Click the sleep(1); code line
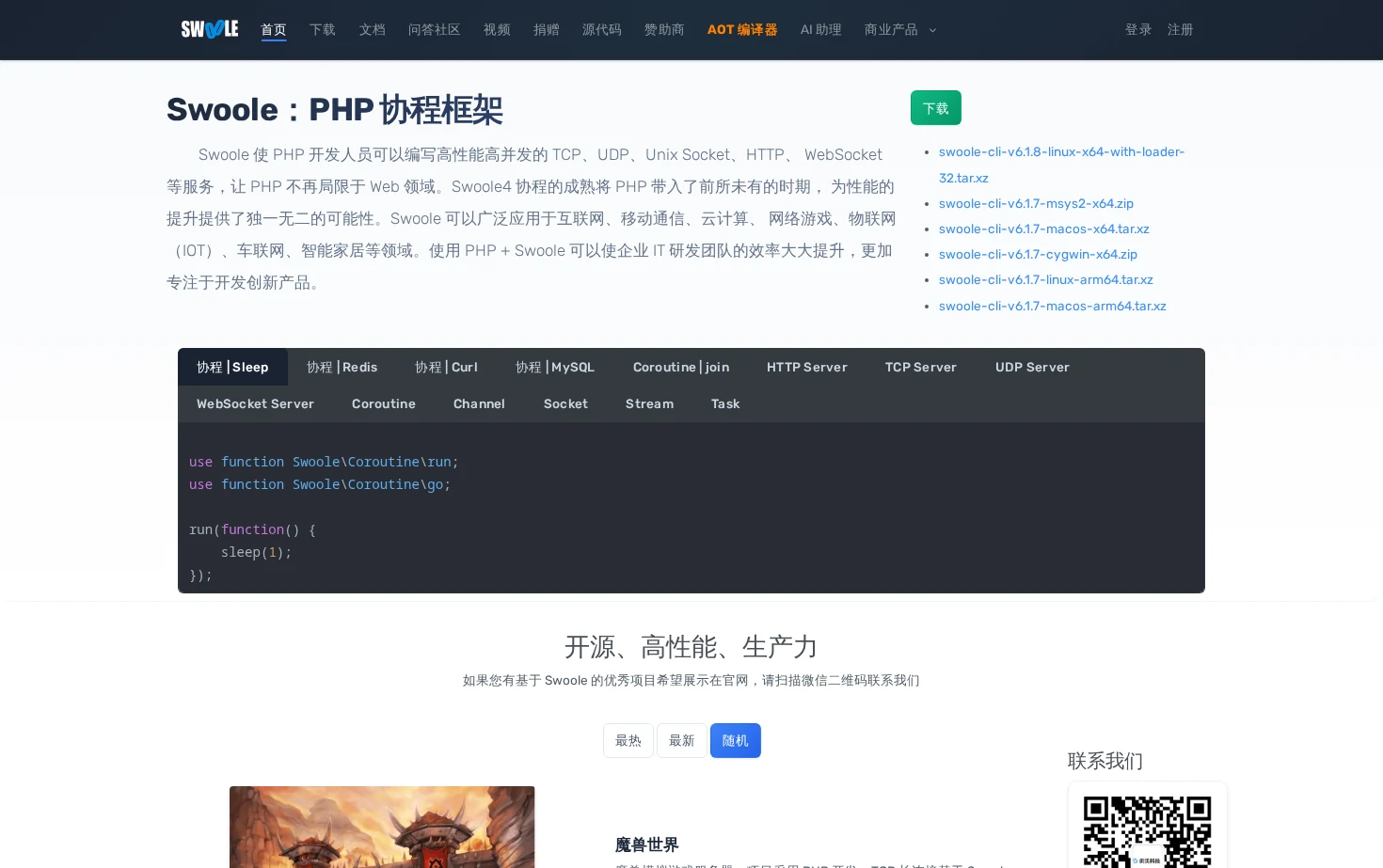1383x868 pixels. click(256, 552)
